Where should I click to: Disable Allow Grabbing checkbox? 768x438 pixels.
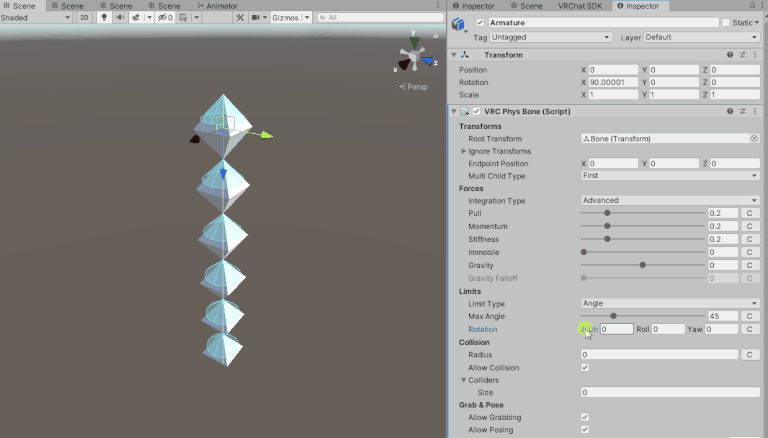(x=585, y=417)
